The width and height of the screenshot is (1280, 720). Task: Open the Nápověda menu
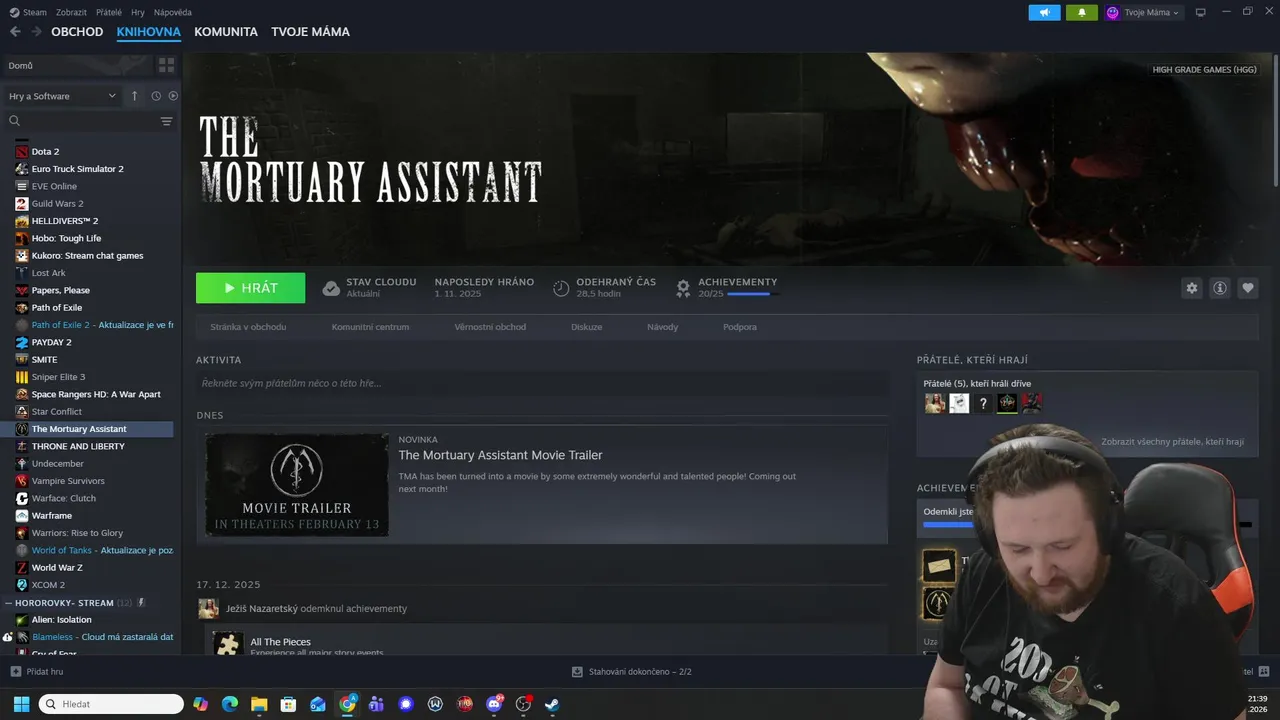(x=172, y=12)
